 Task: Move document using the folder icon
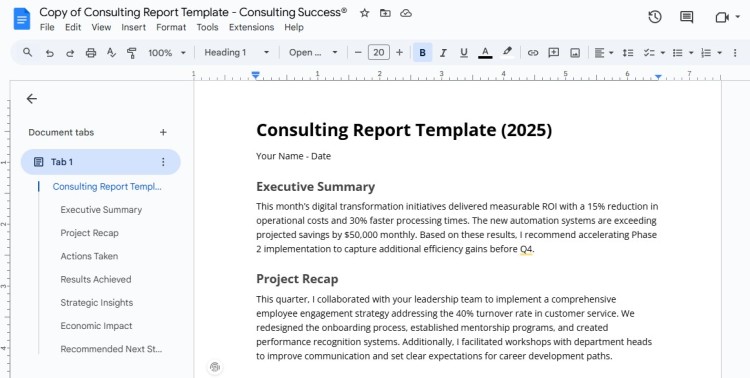tap(385, 13)
